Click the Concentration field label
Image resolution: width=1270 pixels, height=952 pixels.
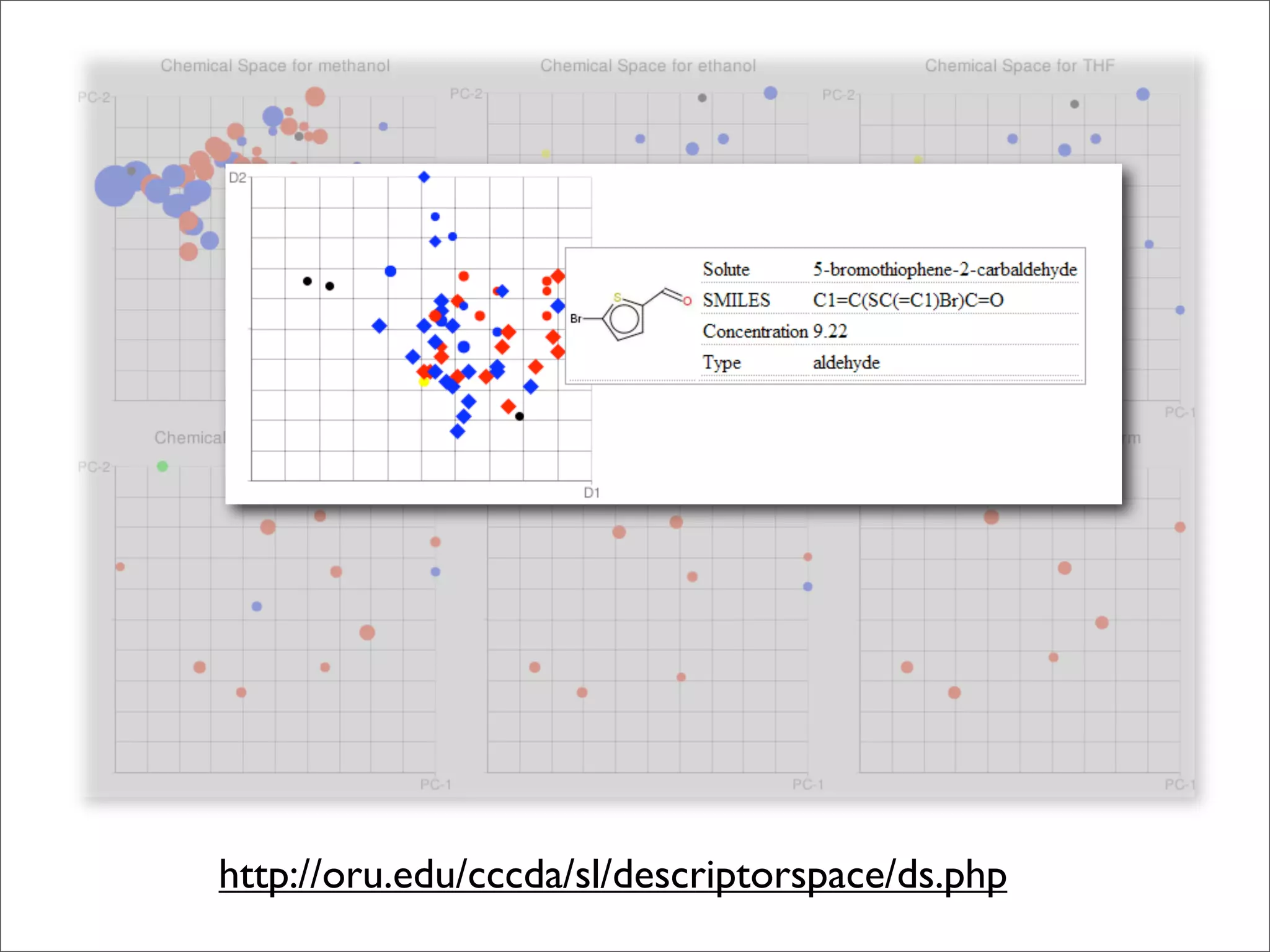pyautogui.click(x=755, y=331)
